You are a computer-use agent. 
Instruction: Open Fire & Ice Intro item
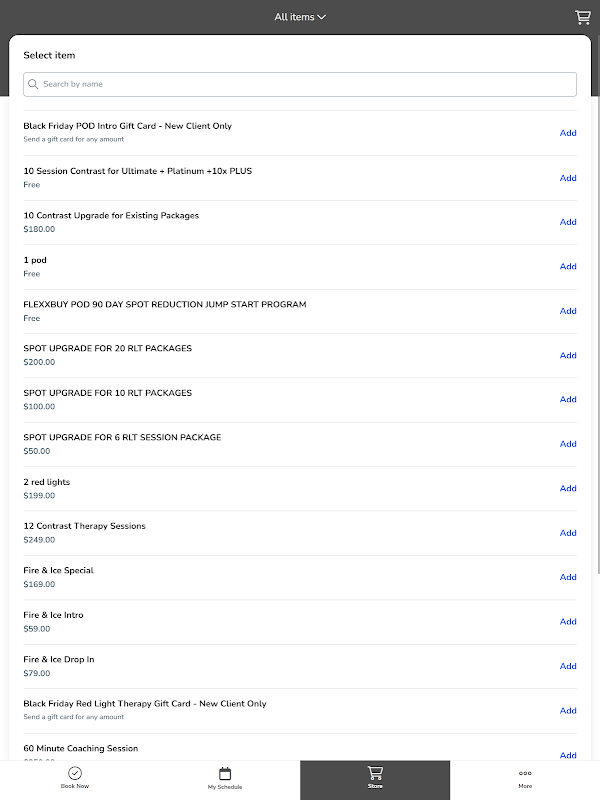tap(54, 615)
